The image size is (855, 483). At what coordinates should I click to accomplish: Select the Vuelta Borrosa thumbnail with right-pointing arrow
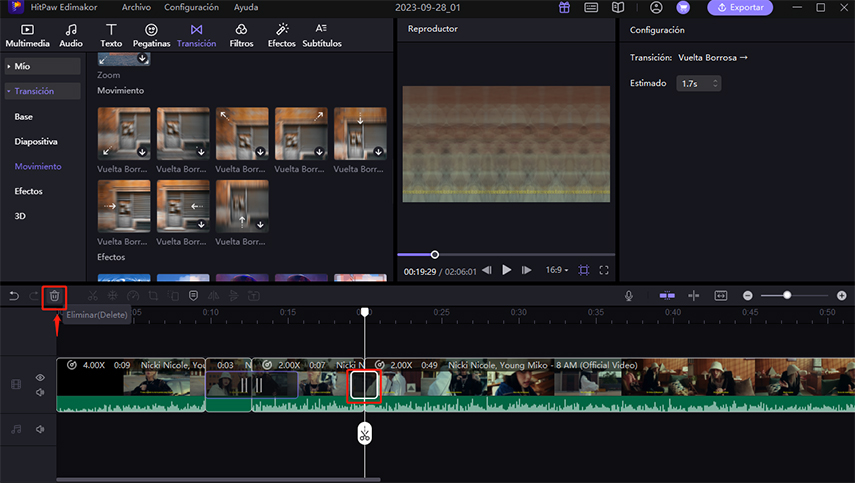click(x=124, y=206)
